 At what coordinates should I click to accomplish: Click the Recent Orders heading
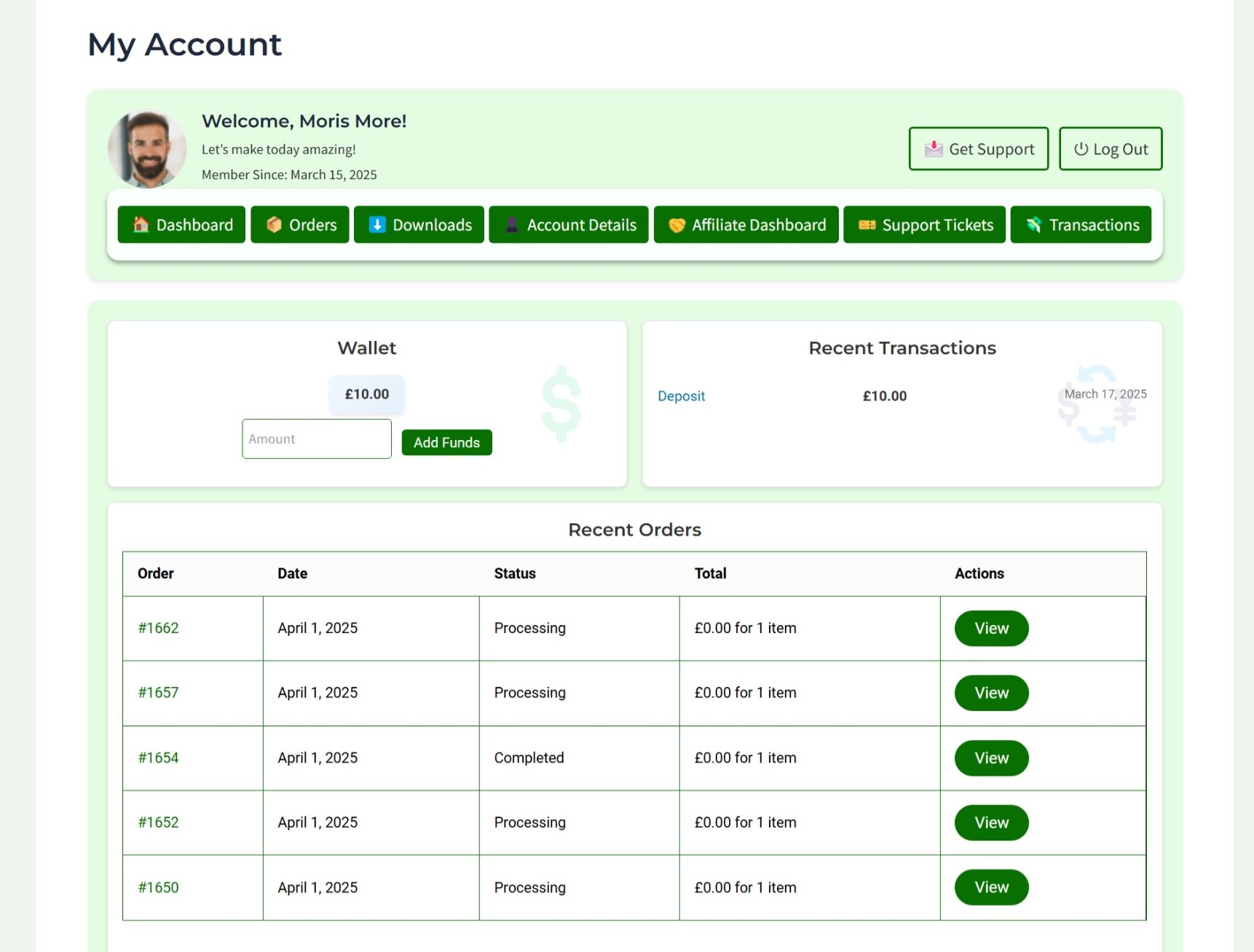[x=634, y=530]
